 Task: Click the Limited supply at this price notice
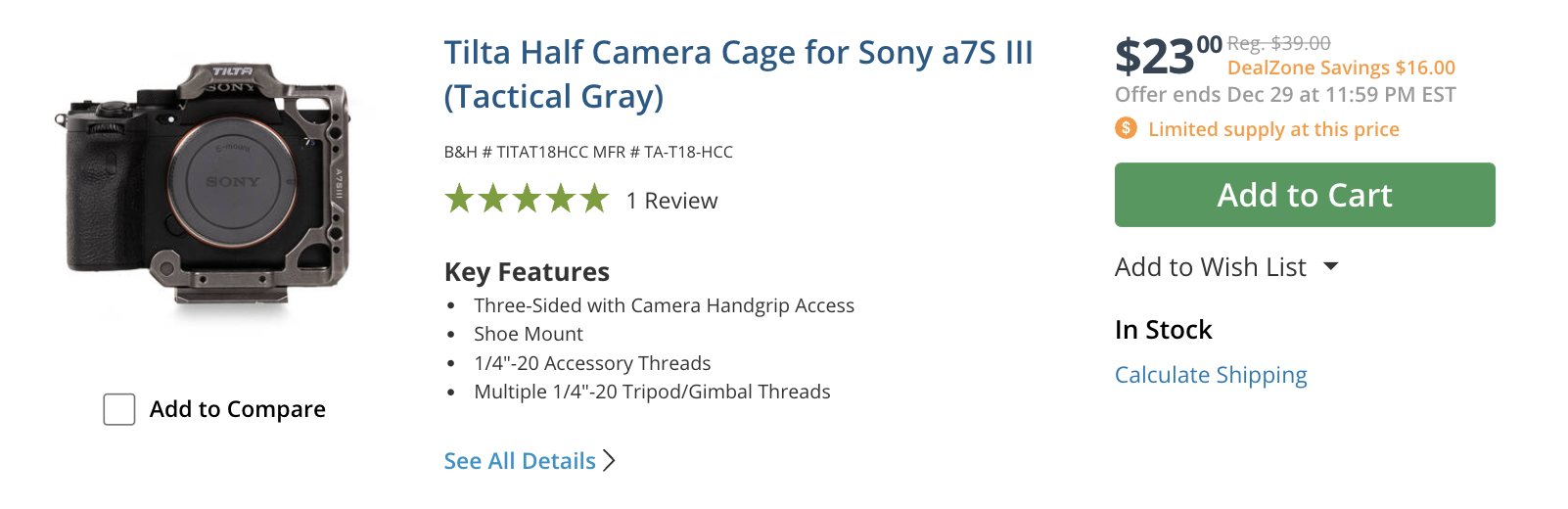click(x=1273, y=129)
